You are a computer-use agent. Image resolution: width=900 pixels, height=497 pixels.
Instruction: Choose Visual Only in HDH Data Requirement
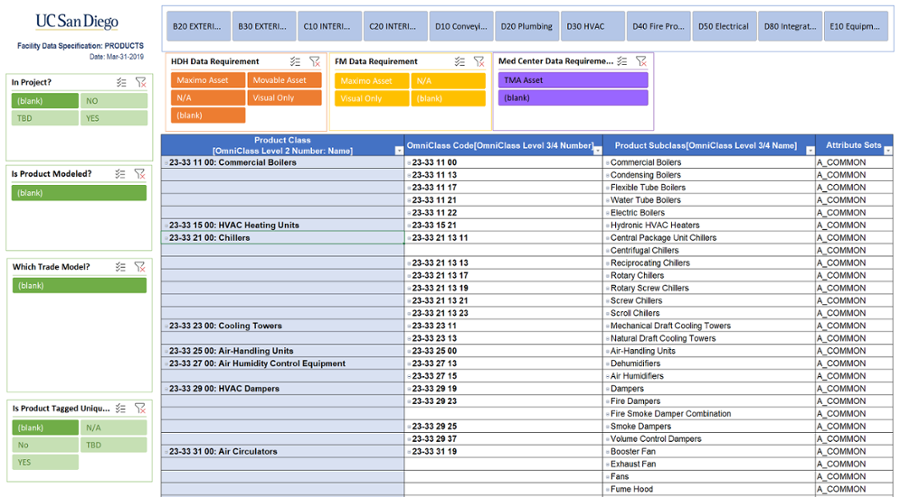coord(285,98)
